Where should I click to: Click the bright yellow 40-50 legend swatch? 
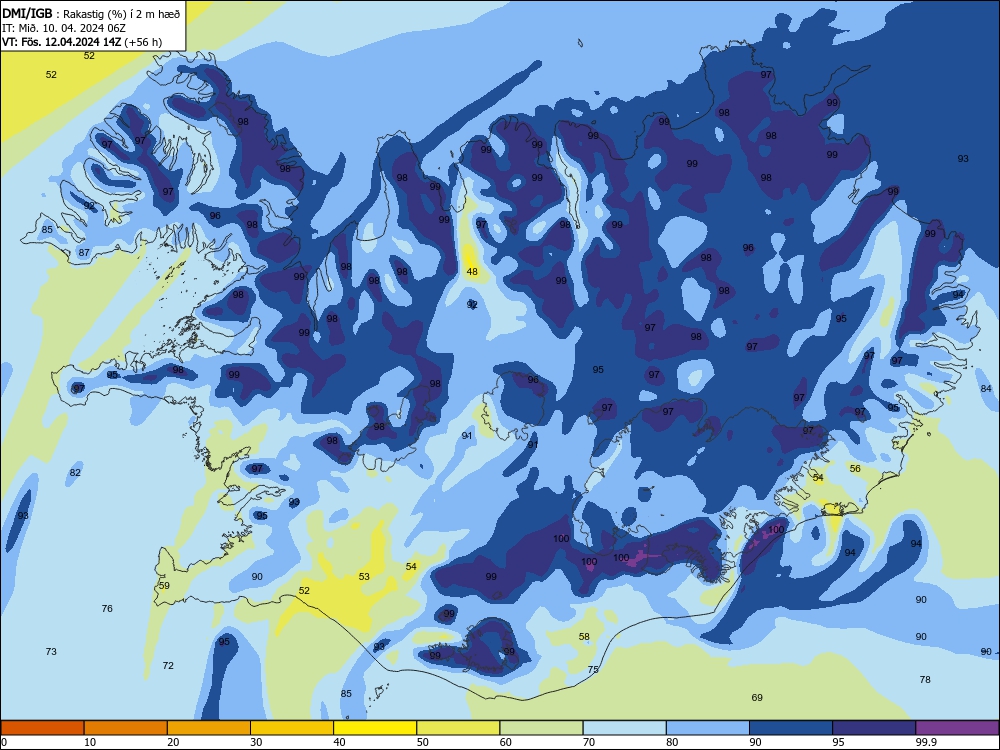(x=375, y=728)
